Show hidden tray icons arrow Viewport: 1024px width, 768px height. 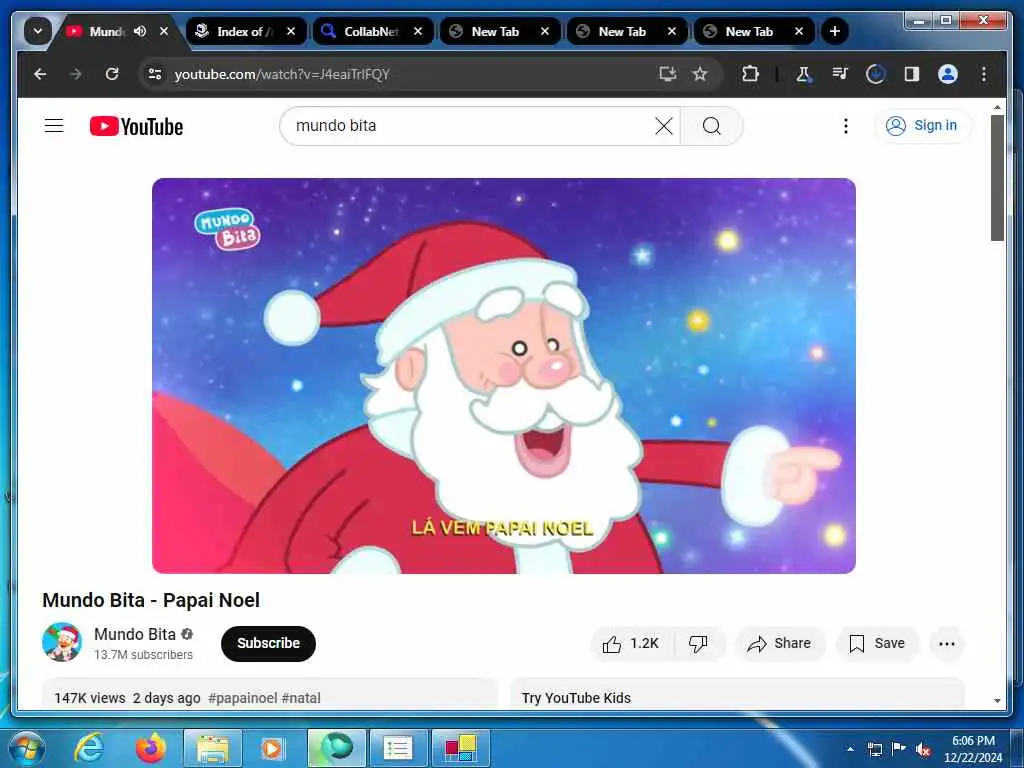click(850, 749)
